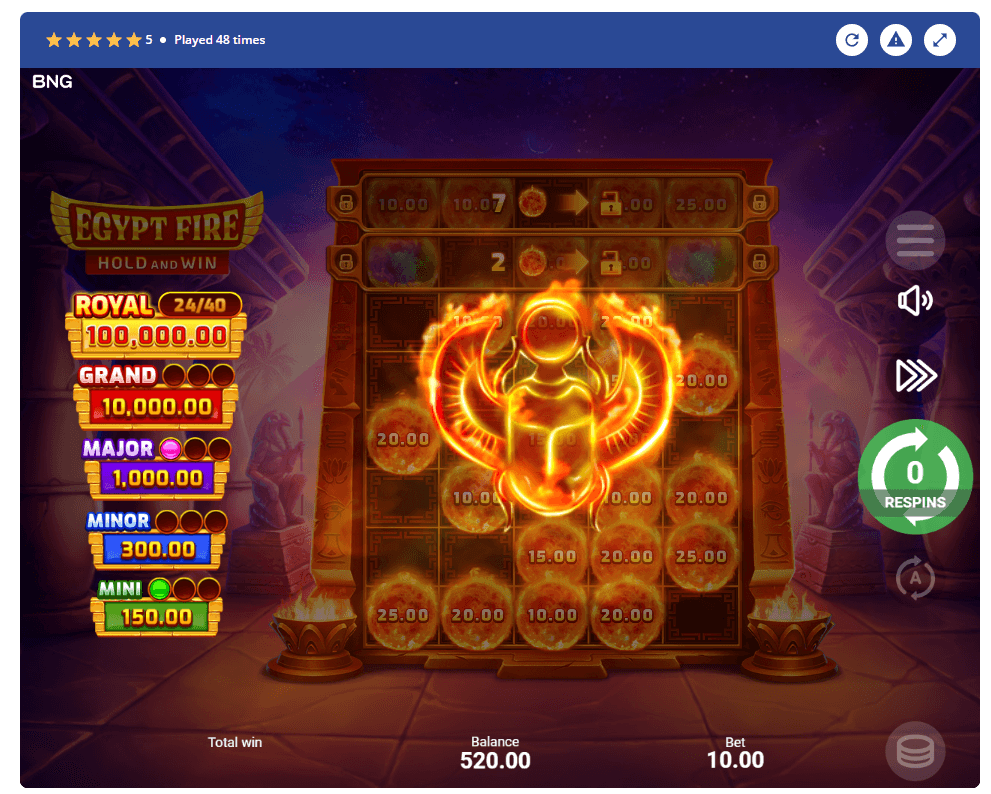
Task: Click the Major 1,000.00 jackpot panel
Action: (156, 468)
